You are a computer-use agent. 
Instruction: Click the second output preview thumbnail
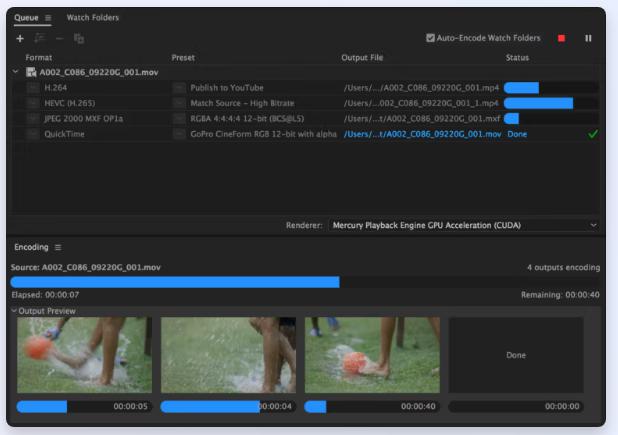[x=228, y=355]
